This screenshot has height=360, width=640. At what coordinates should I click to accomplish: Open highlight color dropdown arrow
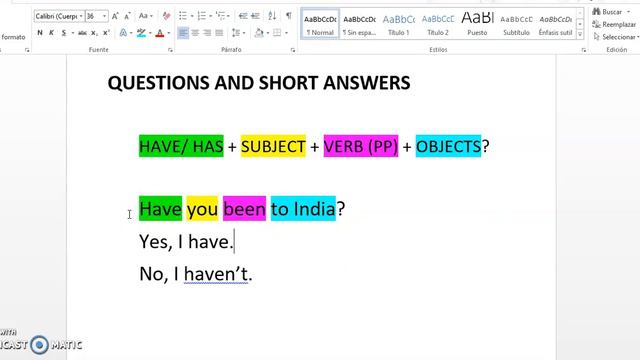(150, 33)
